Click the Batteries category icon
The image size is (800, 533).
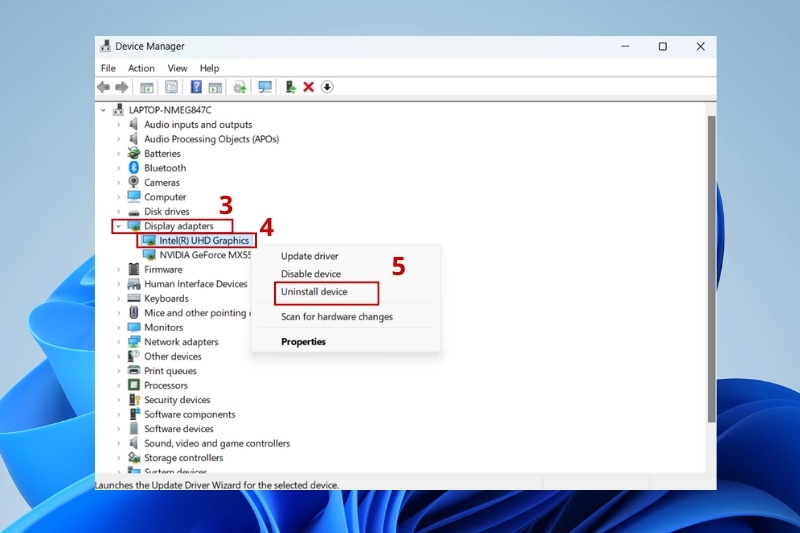coord(134,153)
